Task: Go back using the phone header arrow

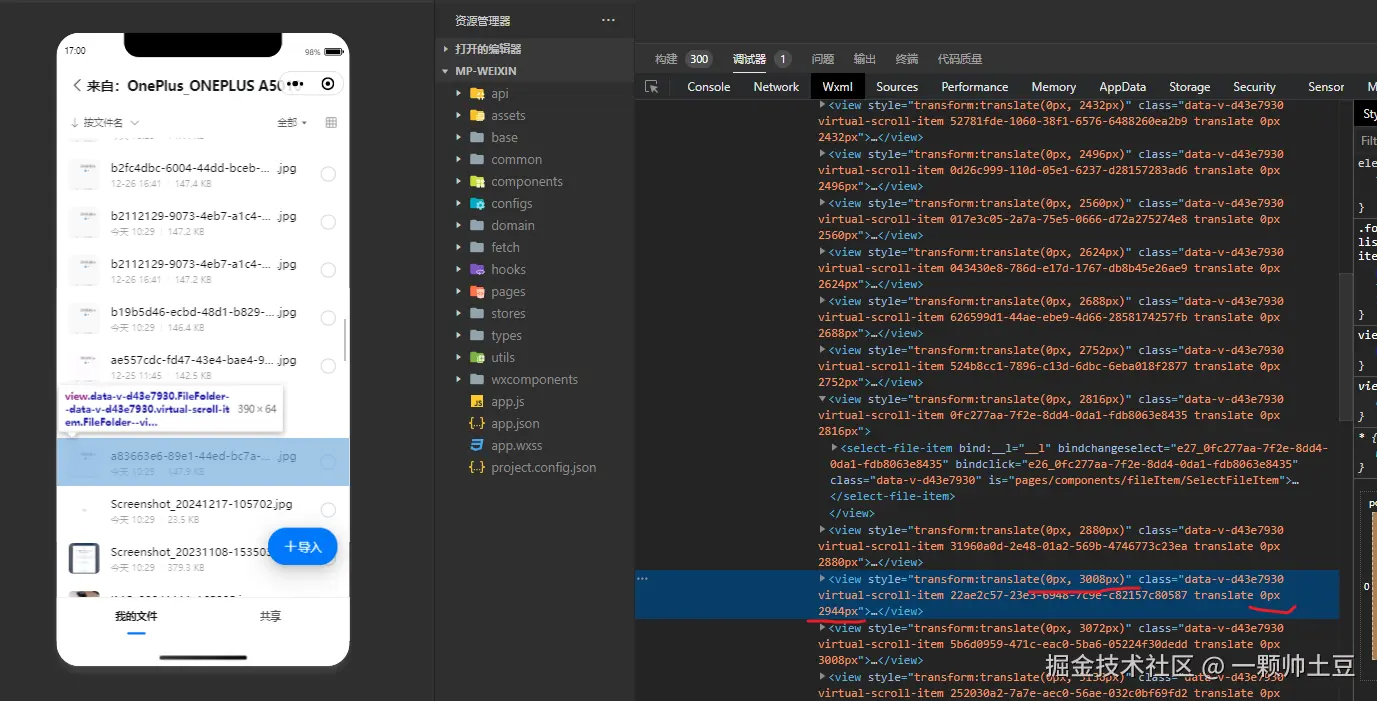Action: point(77,86)
